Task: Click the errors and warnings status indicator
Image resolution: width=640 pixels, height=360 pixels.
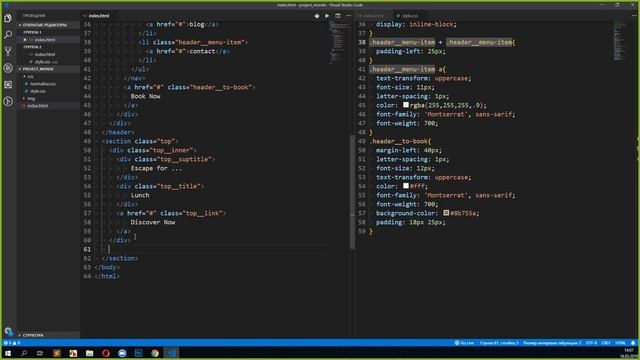Action: 12,343
